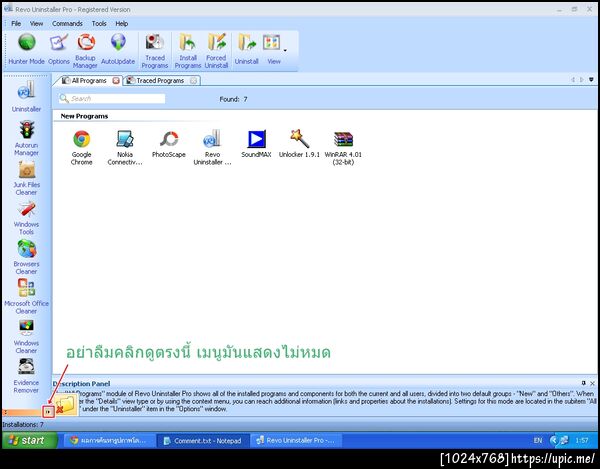The image size is (600, 469).
Task: Open the File menu
Action: click(x=16, y=24)
